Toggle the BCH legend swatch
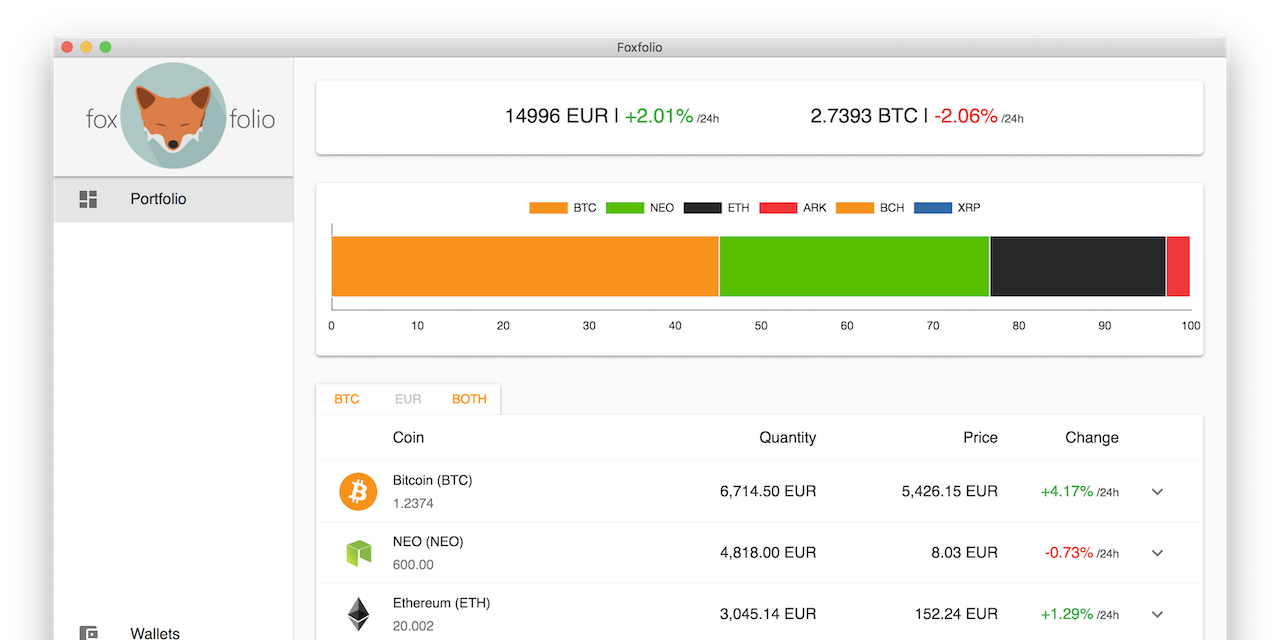 coord(855,208)
